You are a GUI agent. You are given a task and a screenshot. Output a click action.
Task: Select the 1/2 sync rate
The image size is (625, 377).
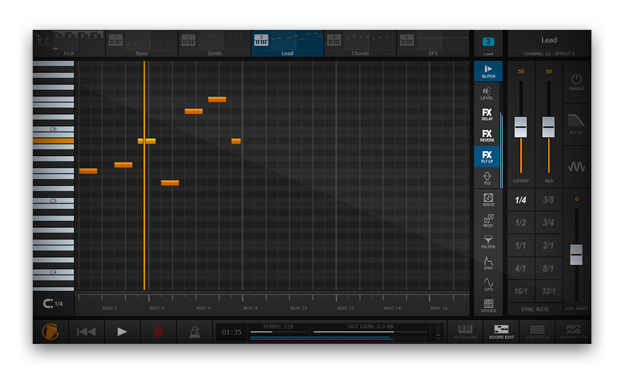[x=521, y=223]
